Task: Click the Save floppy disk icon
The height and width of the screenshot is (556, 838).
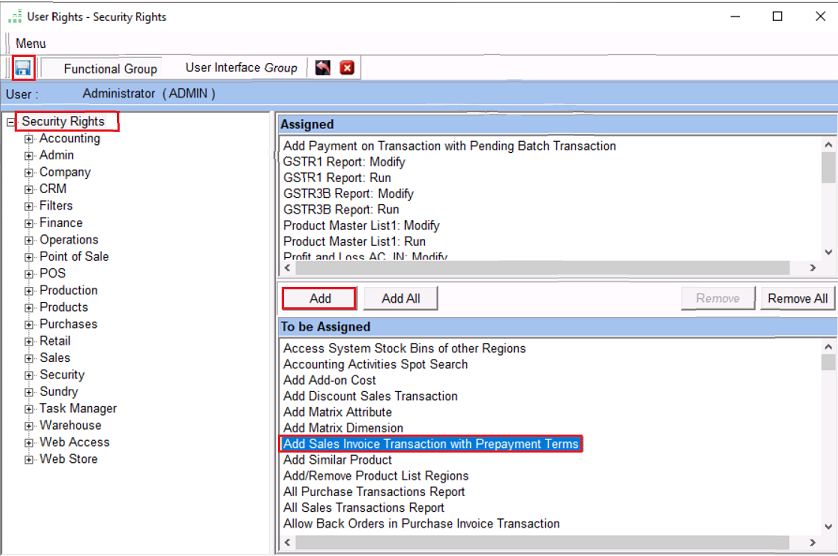Action: [x=23, y=68]
